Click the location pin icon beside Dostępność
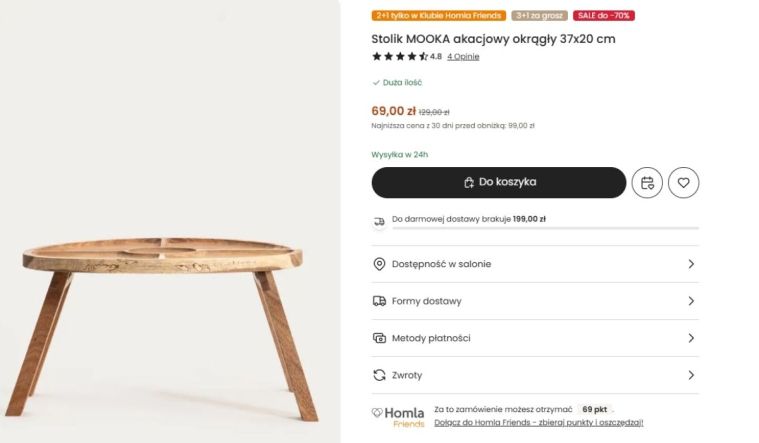The height and width of the screenshot is (443, 759). coord(379,264)
